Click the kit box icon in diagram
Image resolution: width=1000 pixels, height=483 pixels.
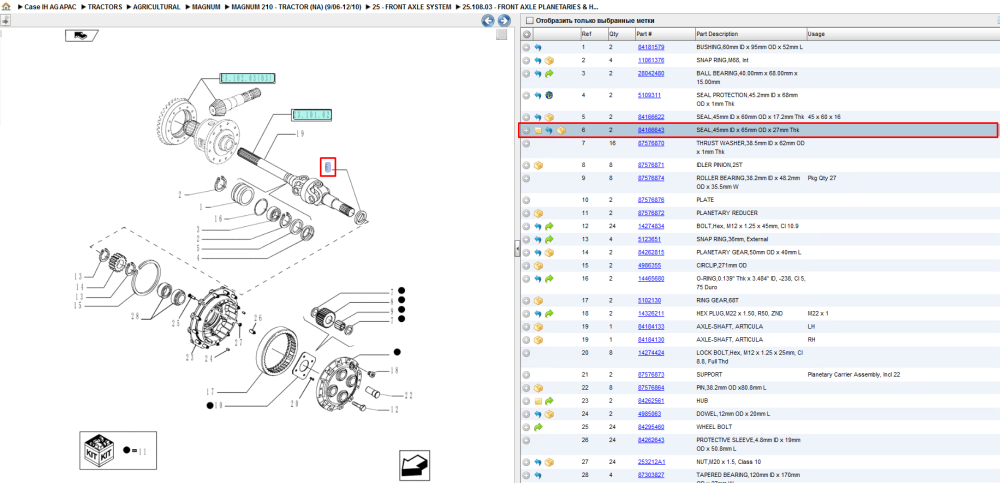(98, 449)
